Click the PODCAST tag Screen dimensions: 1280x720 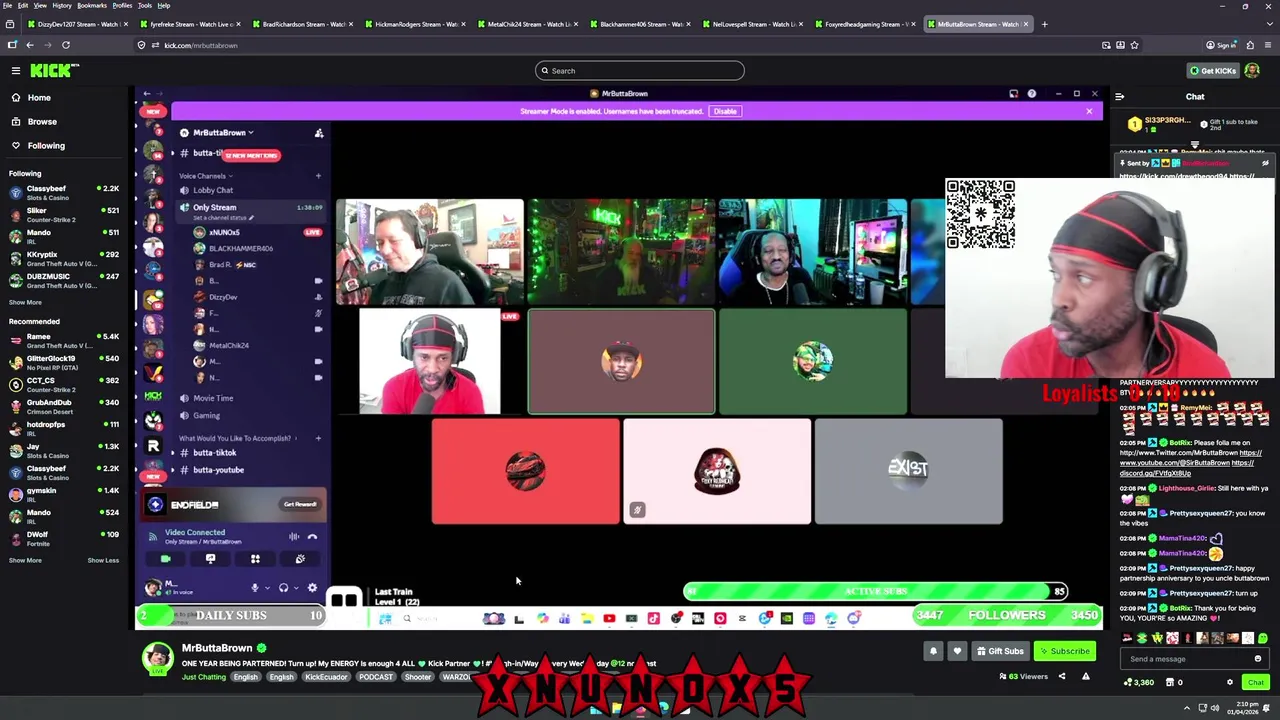[376, 677]
